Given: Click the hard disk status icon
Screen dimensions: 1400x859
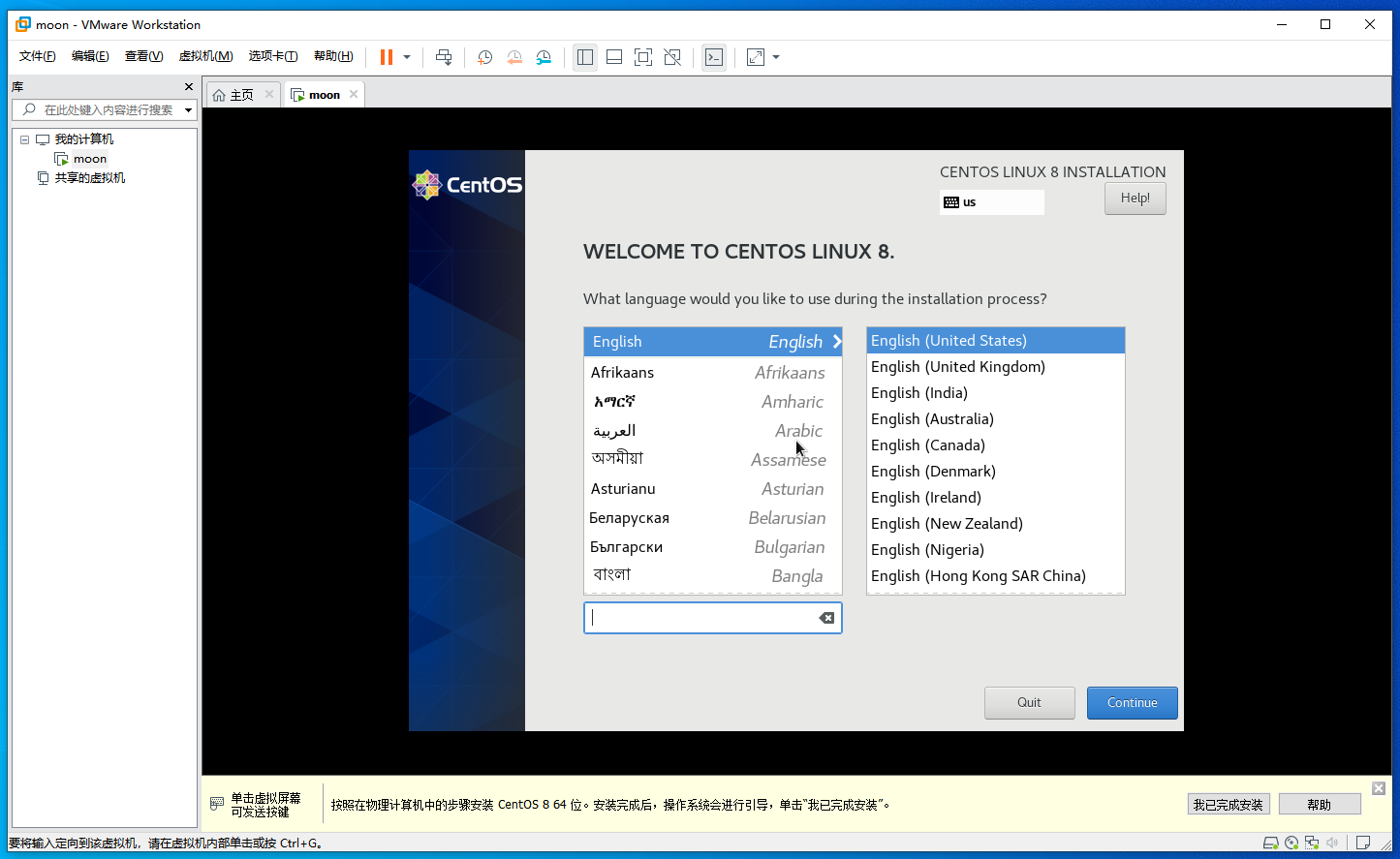Looking at the screenshot, I should click(x=1271, y=843).
